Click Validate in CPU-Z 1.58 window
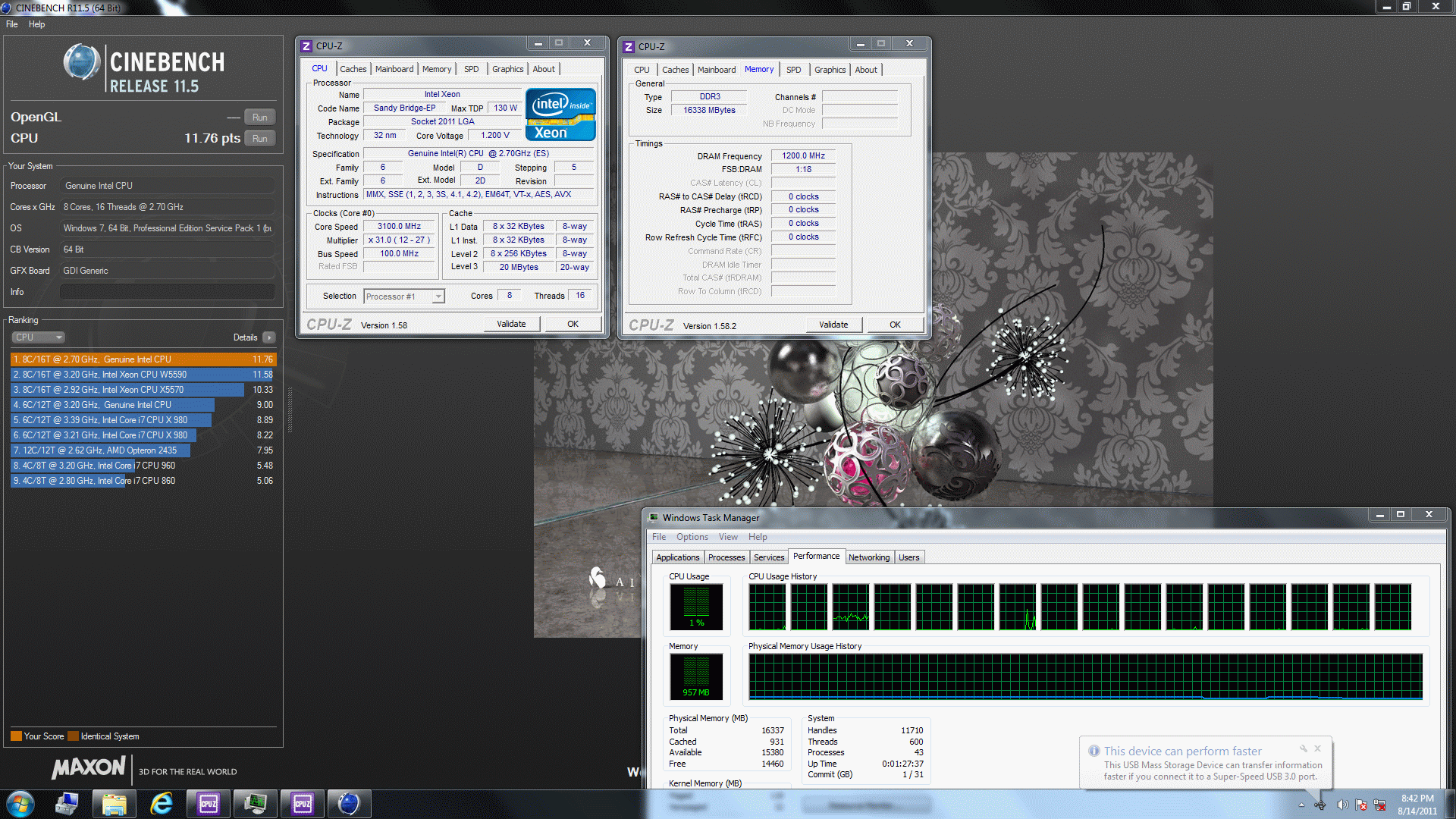 (511, 324)
